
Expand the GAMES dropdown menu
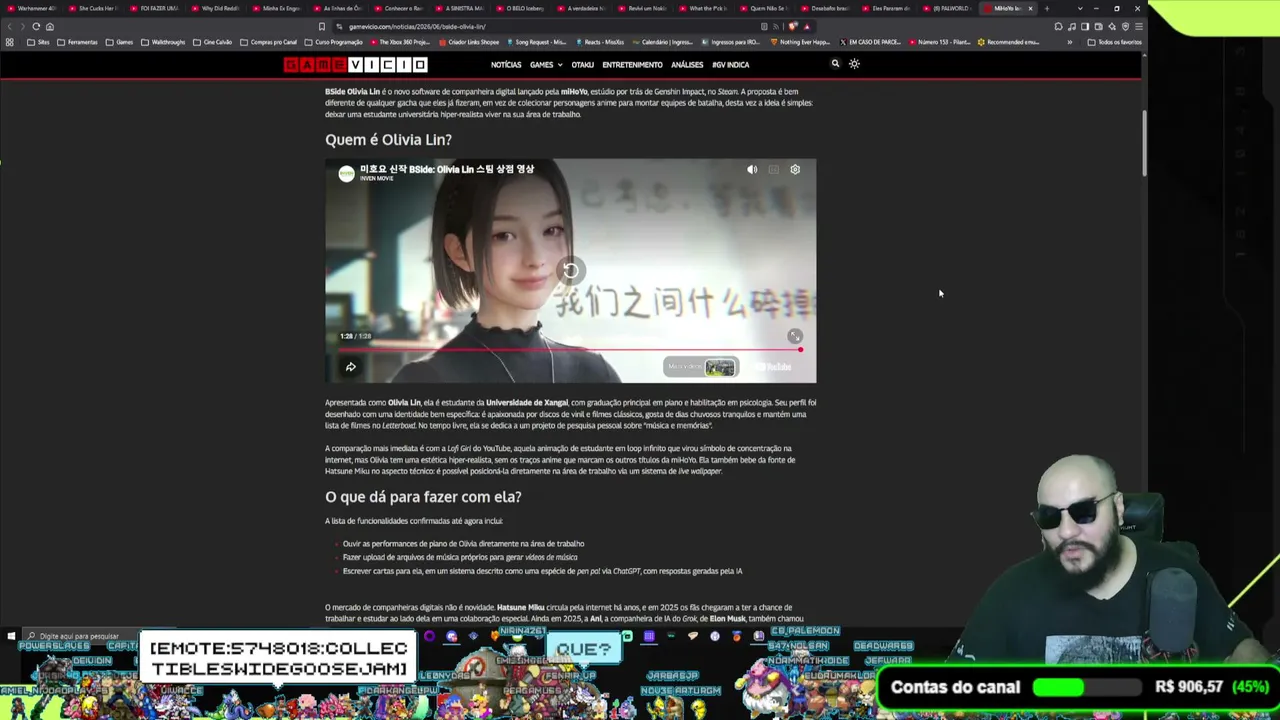(x=546, y=65)
